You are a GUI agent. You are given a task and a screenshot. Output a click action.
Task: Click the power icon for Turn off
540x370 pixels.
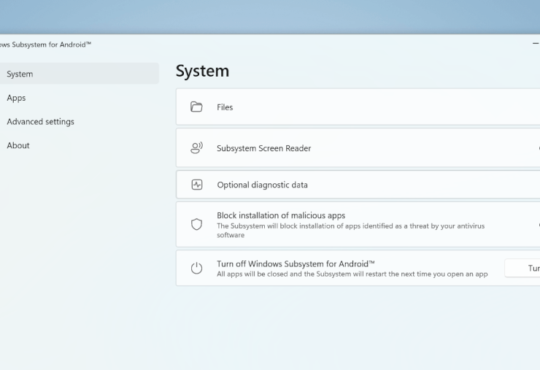[196, 268]
